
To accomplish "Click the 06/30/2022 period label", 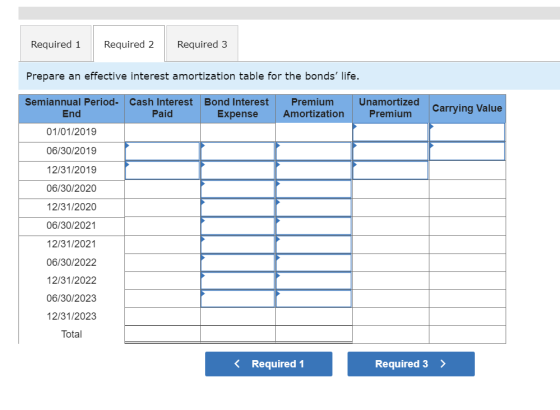I will (x=71, y=263).
